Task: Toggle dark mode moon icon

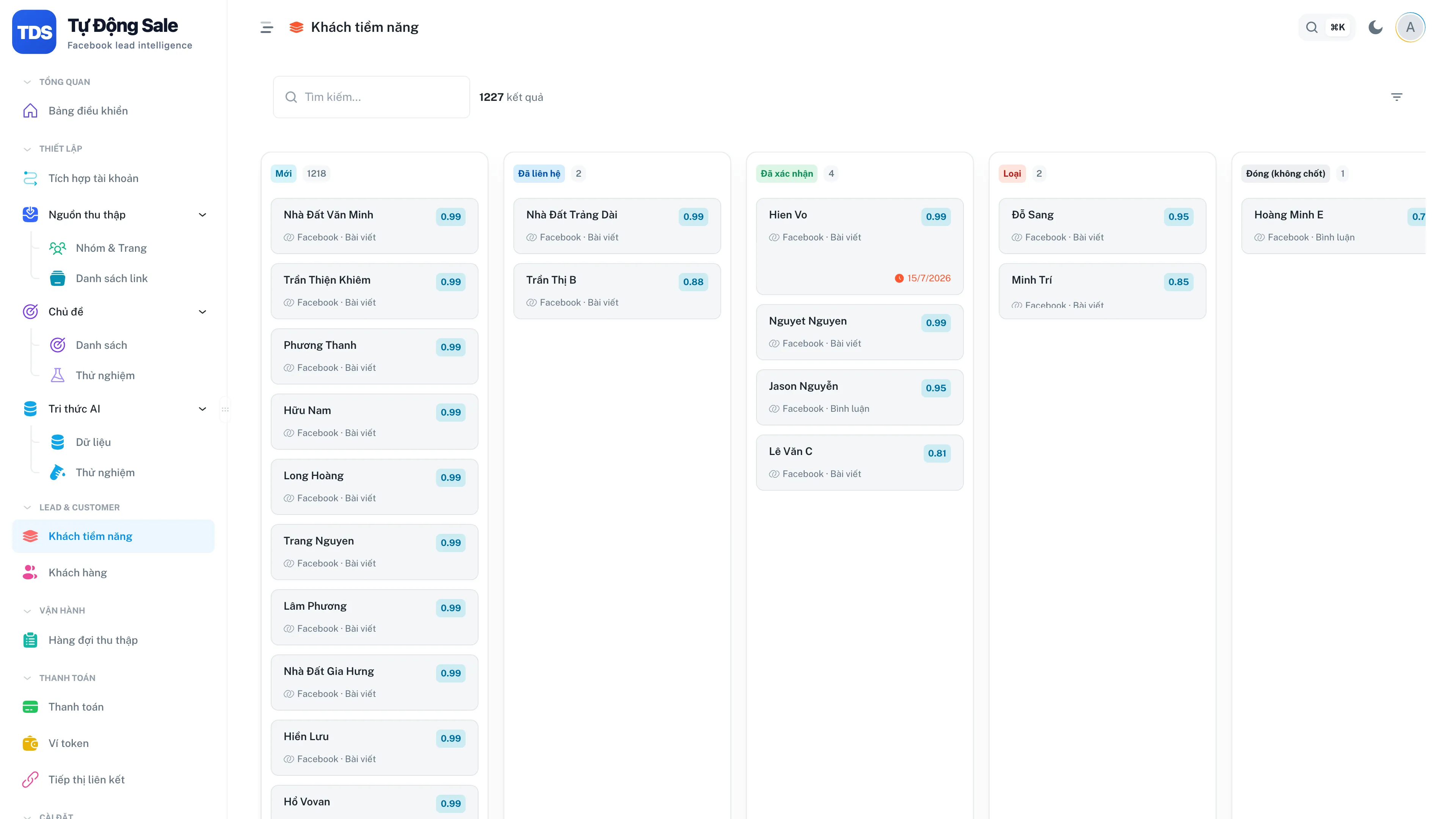Action: coord(1375,27)
